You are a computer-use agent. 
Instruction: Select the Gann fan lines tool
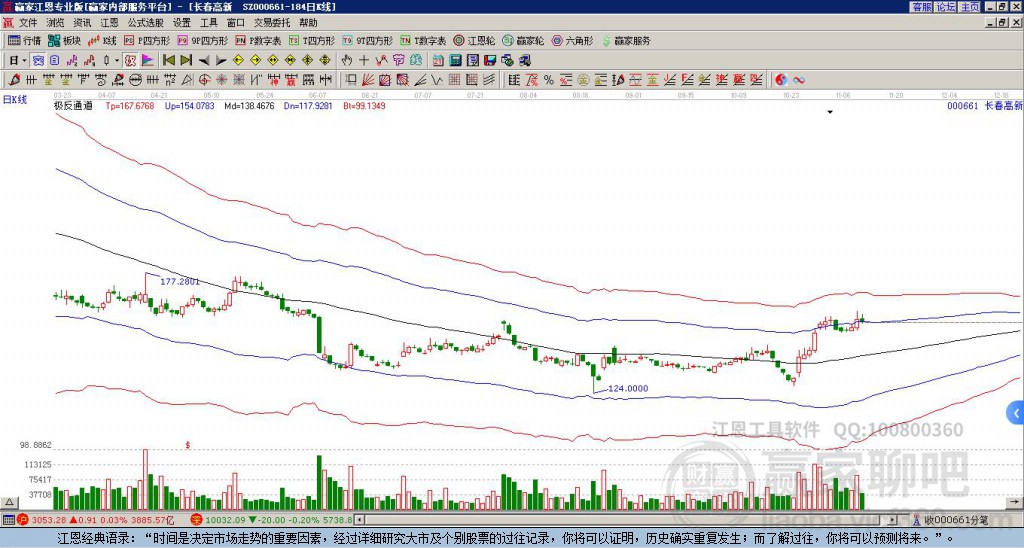[368, 80]
